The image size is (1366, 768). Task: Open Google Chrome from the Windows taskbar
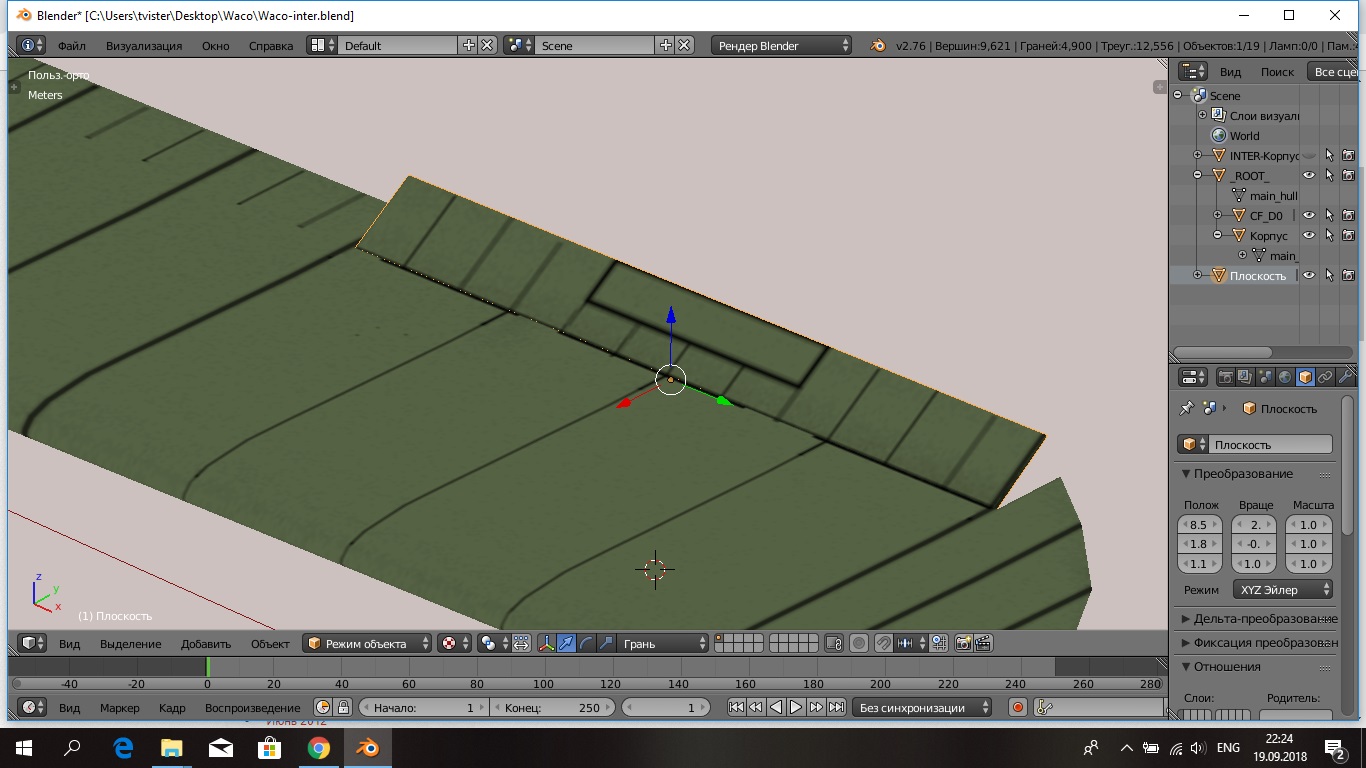[x=318, y=748]
